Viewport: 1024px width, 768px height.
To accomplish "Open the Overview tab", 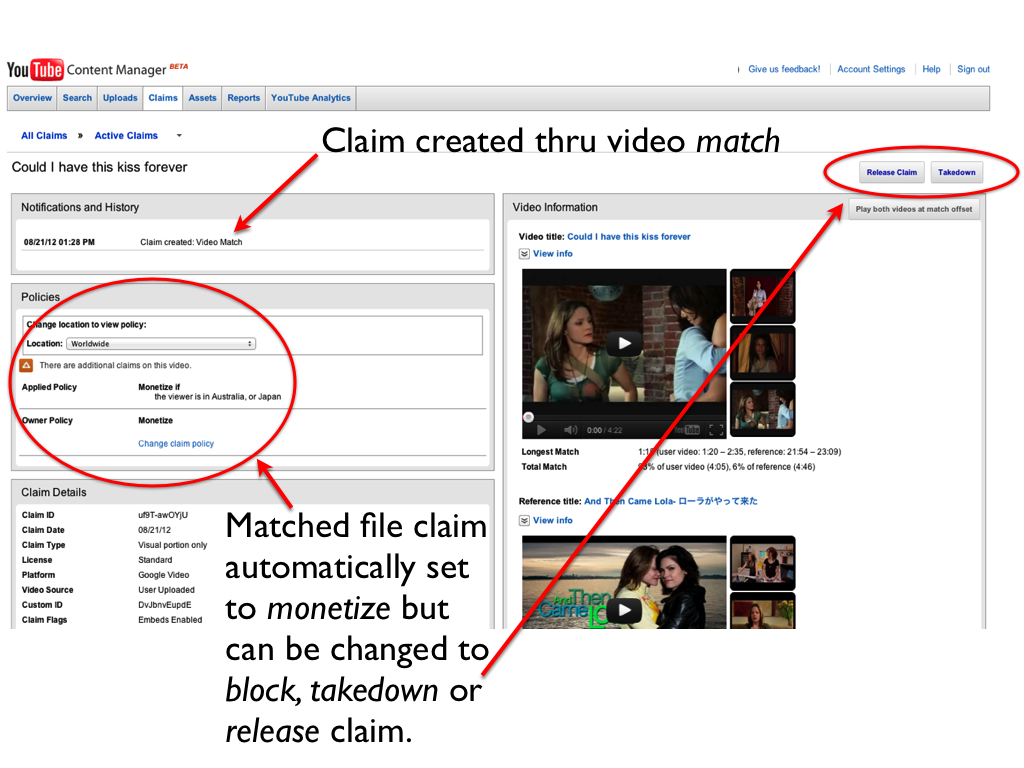I will pos(32,98).
